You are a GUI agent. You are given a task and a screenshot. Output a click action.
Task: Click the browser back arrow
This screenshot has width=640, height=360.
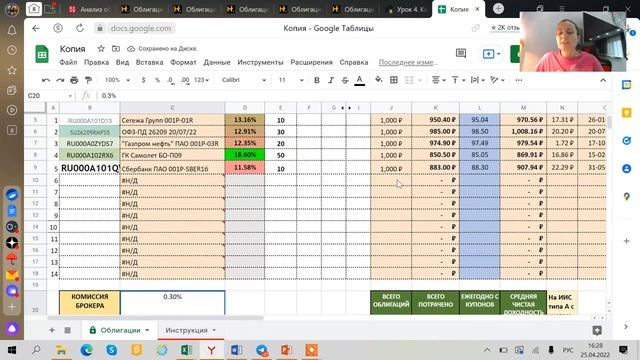[36, 28]
